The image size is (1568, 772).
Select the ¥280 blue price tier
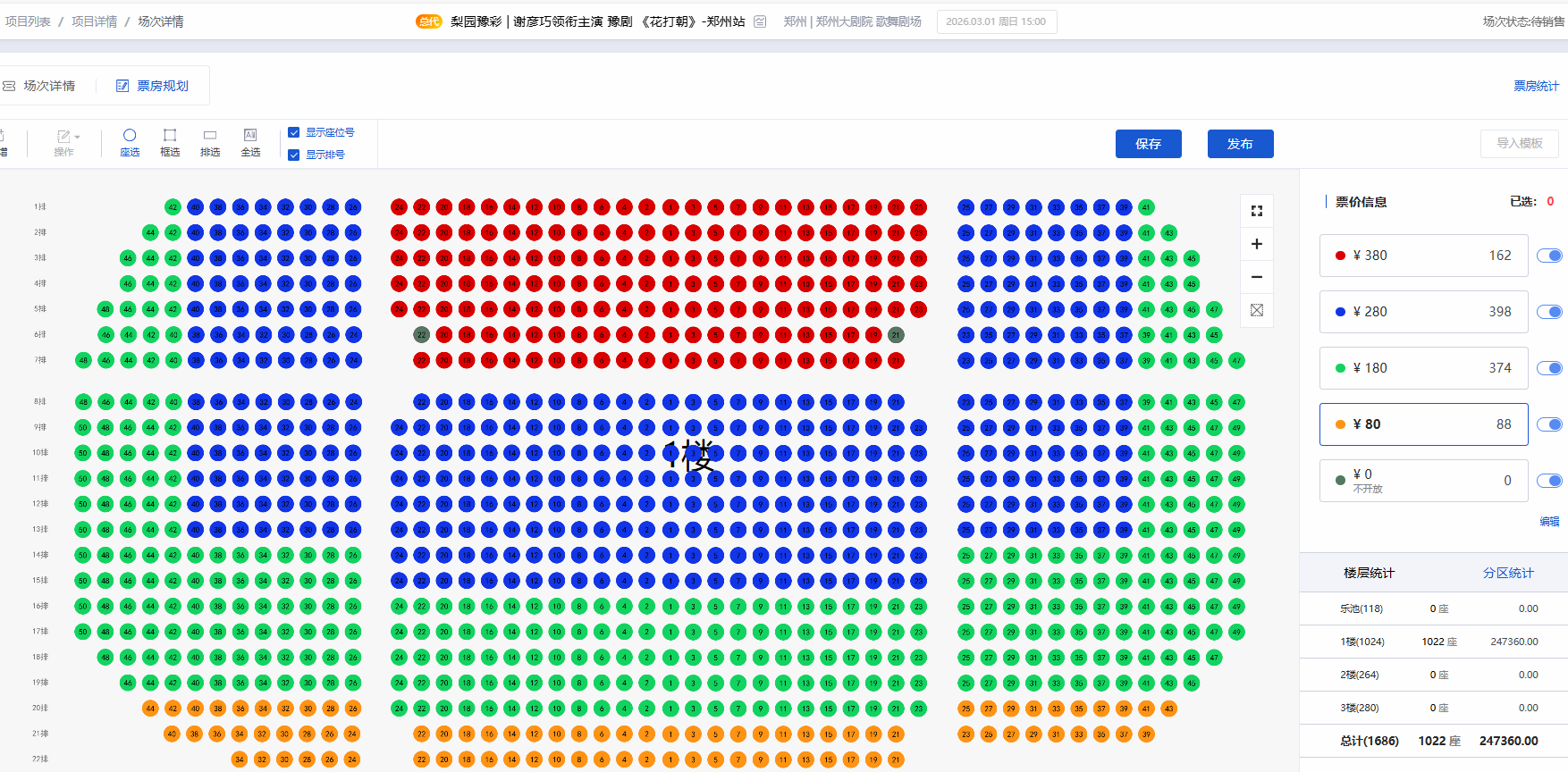pyautogui.click(x=1423, y=312)
